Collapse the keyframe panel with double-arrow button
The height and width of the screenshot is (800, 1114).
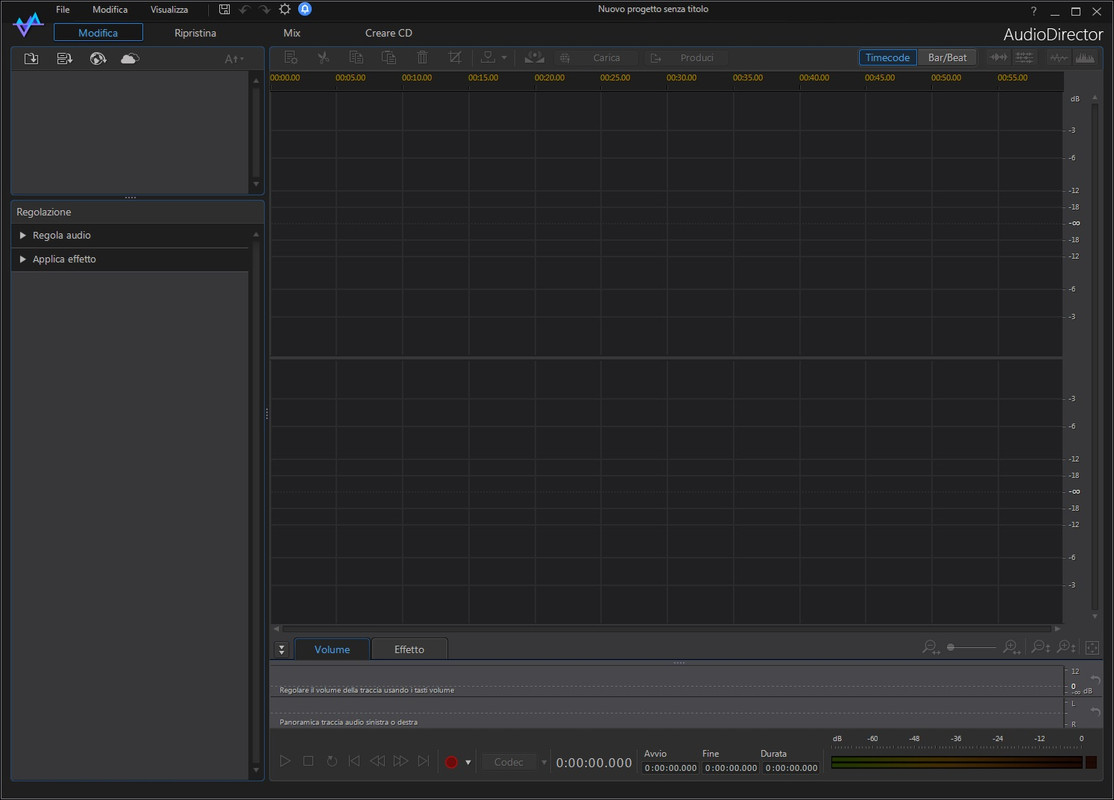tap(281, 649)
